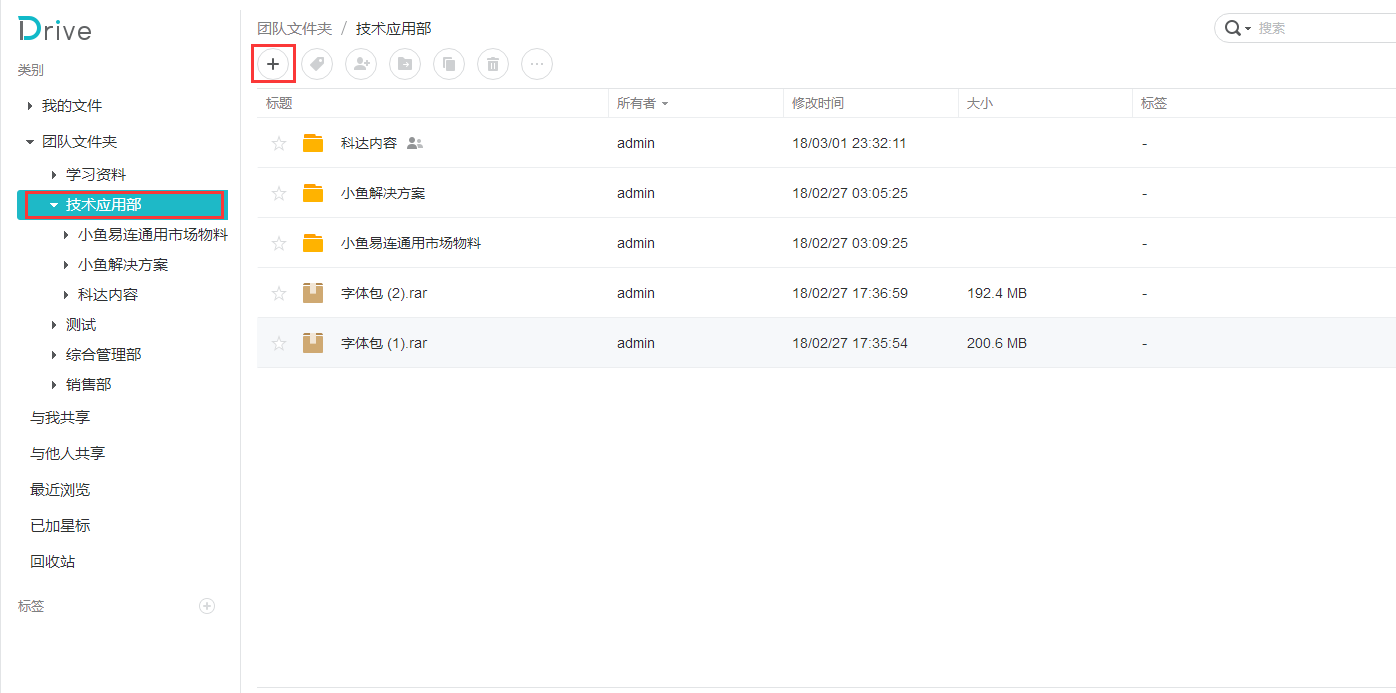1396x693 pixels.
Task: Click 团队文件夹 in the breadcrumb
Action: tap(294, 29)
